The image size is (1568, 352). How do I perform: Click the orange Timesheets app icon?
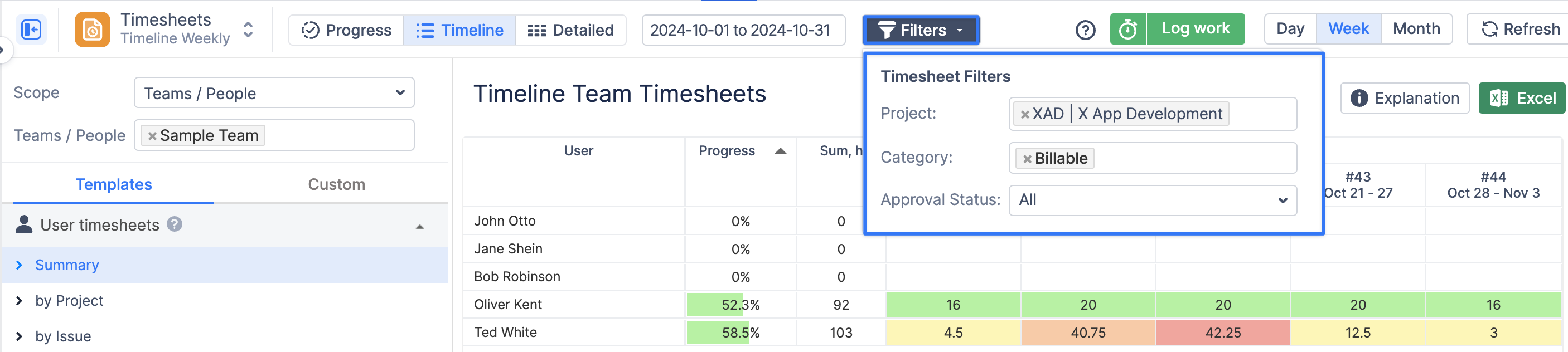pyautogui.click(x=93, y=30)
